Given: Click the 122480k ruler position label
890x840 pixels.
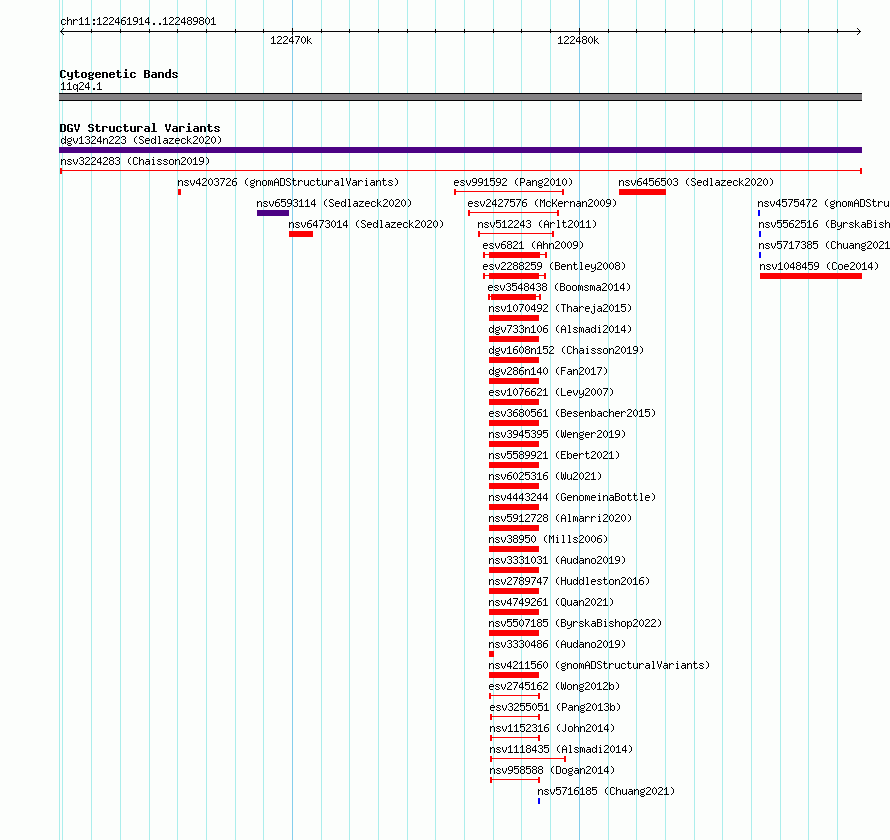Looking at the screenshot, I should coord(578,40).
